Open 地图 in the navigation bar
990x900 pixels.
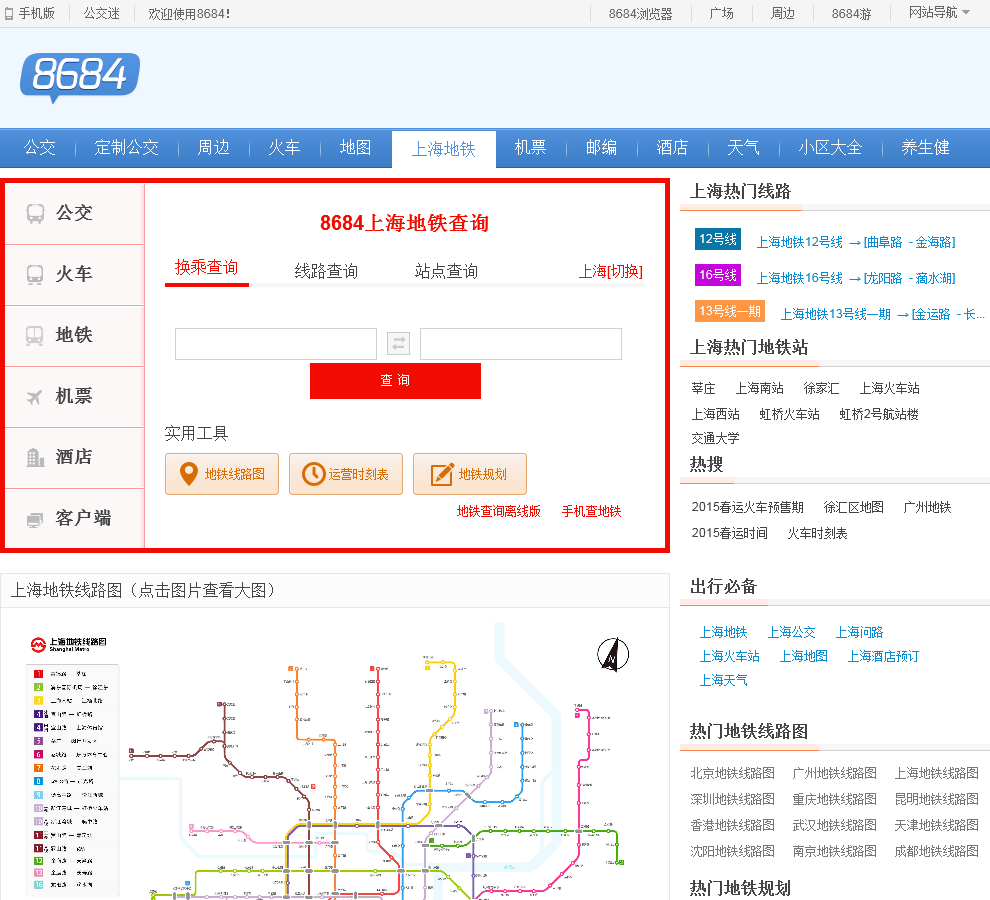[x=355, y=148]
